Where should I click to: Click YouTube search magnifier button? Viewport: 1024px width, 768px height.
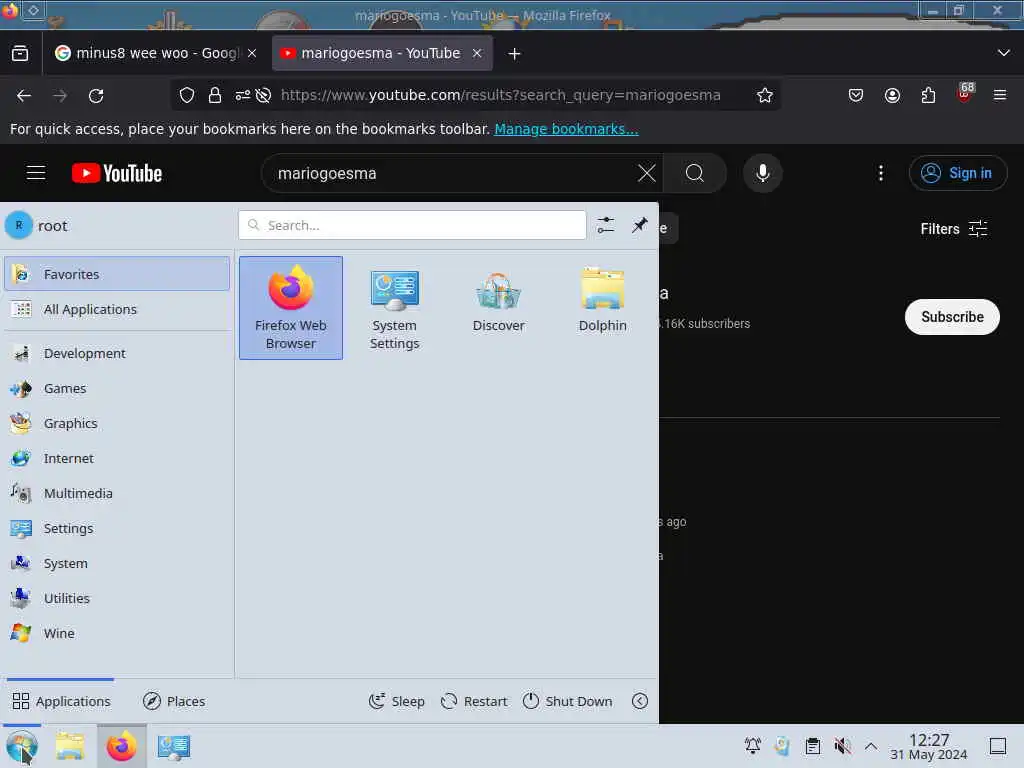pos(695,173)
